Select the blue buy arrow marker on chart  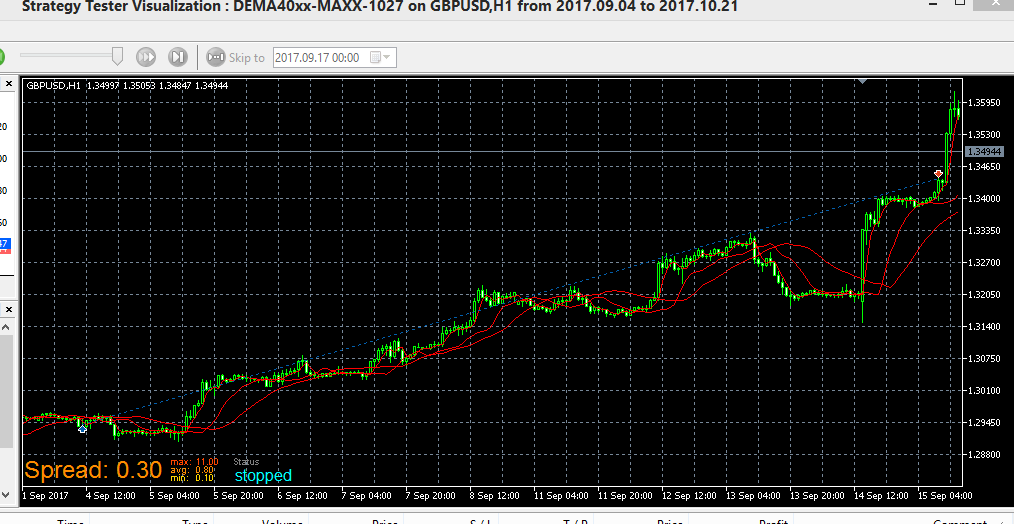(82, 428)
